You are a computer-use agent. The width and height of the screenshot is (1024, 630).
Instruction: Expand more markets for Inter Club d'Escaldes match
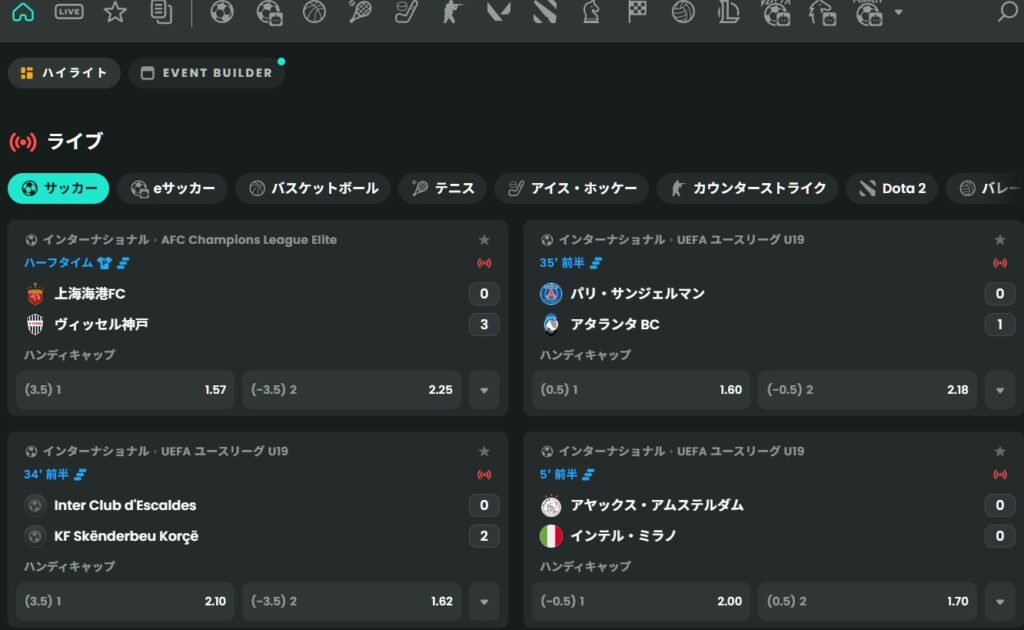point(484,601)
